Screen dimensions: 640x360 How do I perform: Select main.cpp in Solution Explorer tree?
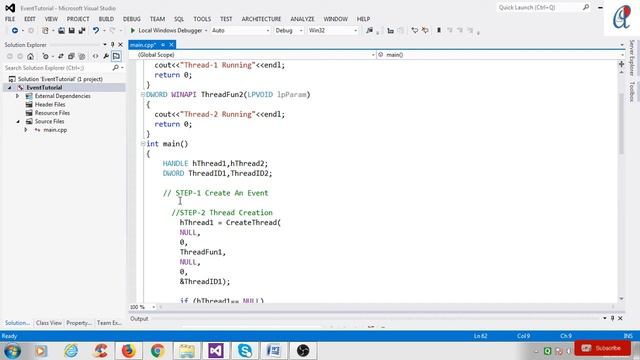coord(55,130)
